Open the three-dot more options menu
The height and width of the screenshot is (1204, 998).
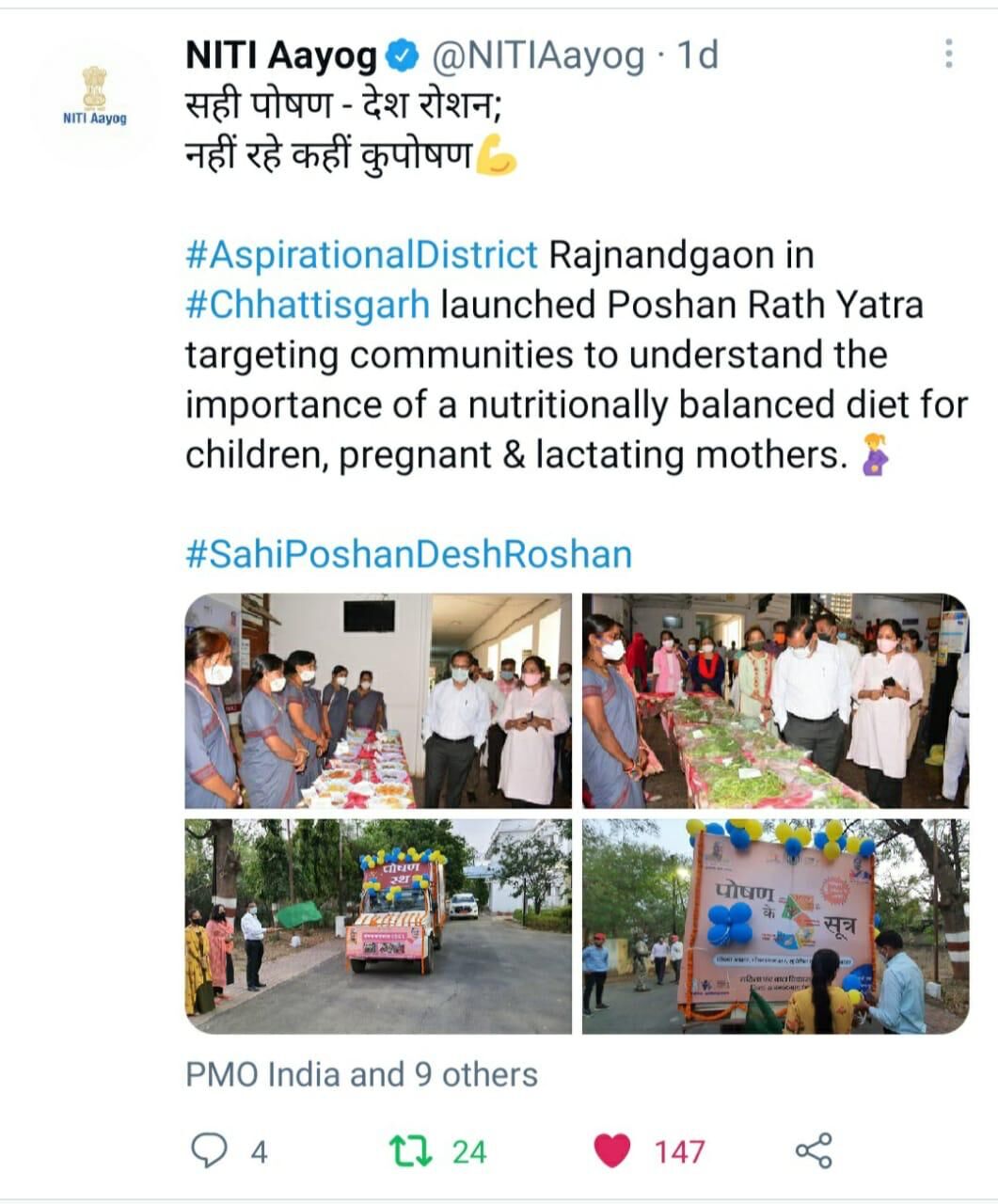click(949, 55)
